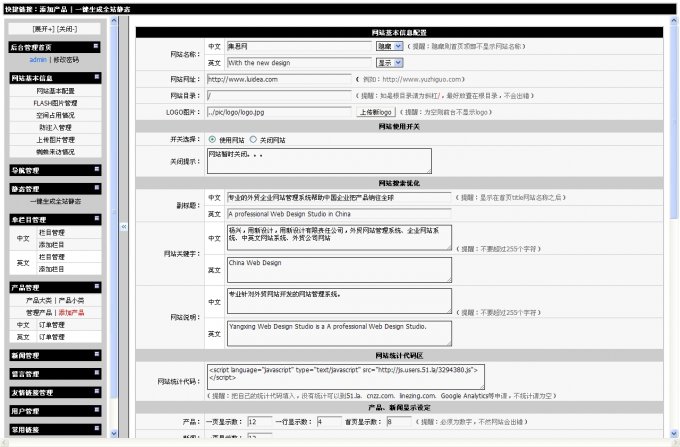680x447 pixels.
Task: Toggle the square icon on the 网站基本信息 header
Action: [x=96, y=76]
